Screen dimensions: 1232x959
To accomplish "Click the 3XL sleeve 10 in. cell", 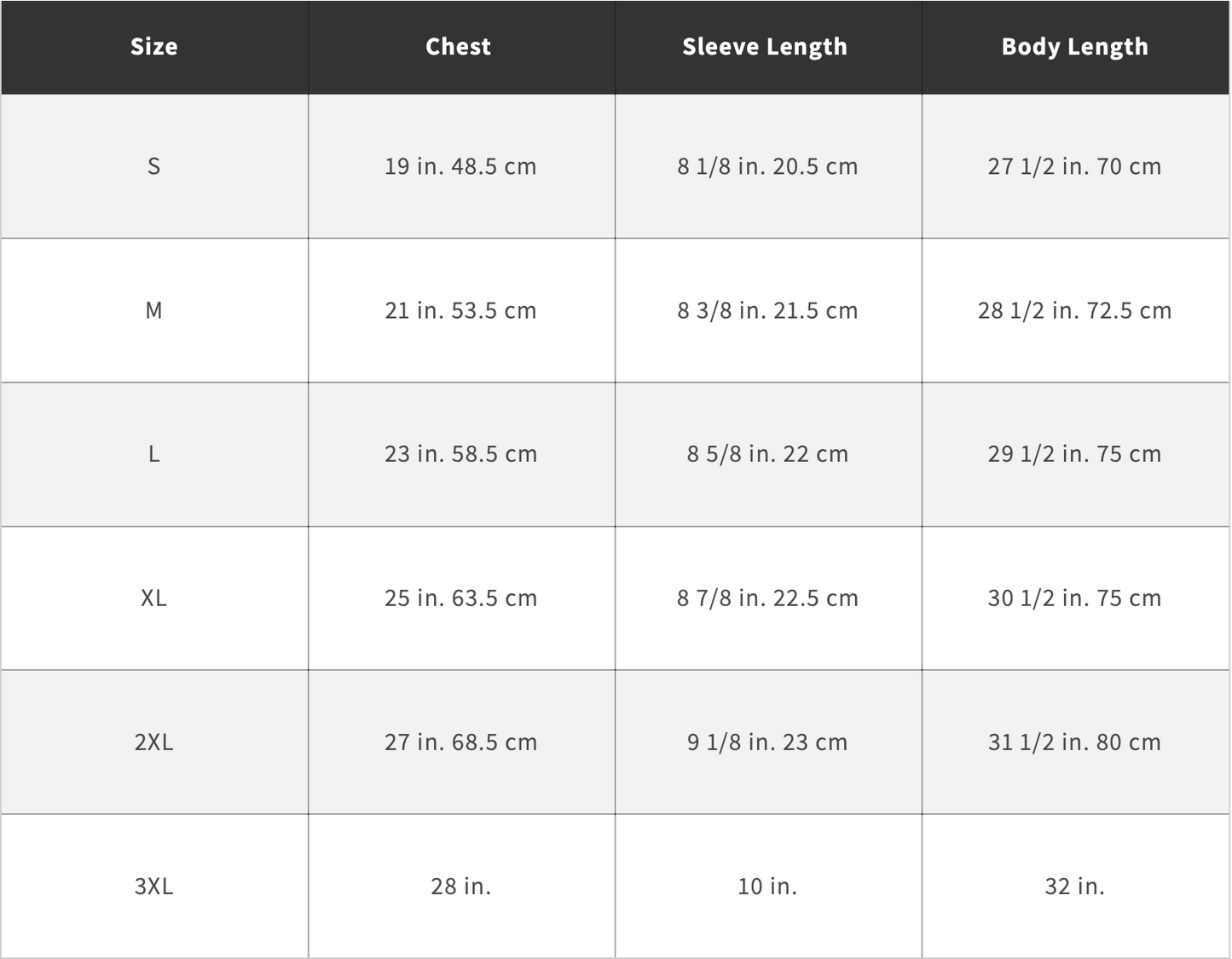I will coord(767,887).
